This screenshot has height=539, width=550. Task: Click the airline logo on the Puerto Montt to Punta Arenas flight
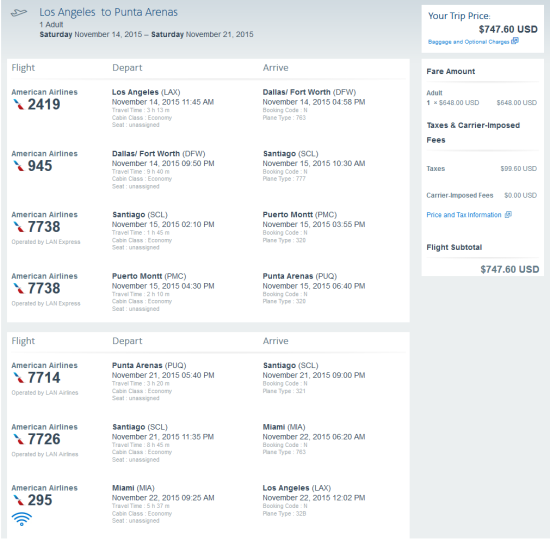pos(19,288)
